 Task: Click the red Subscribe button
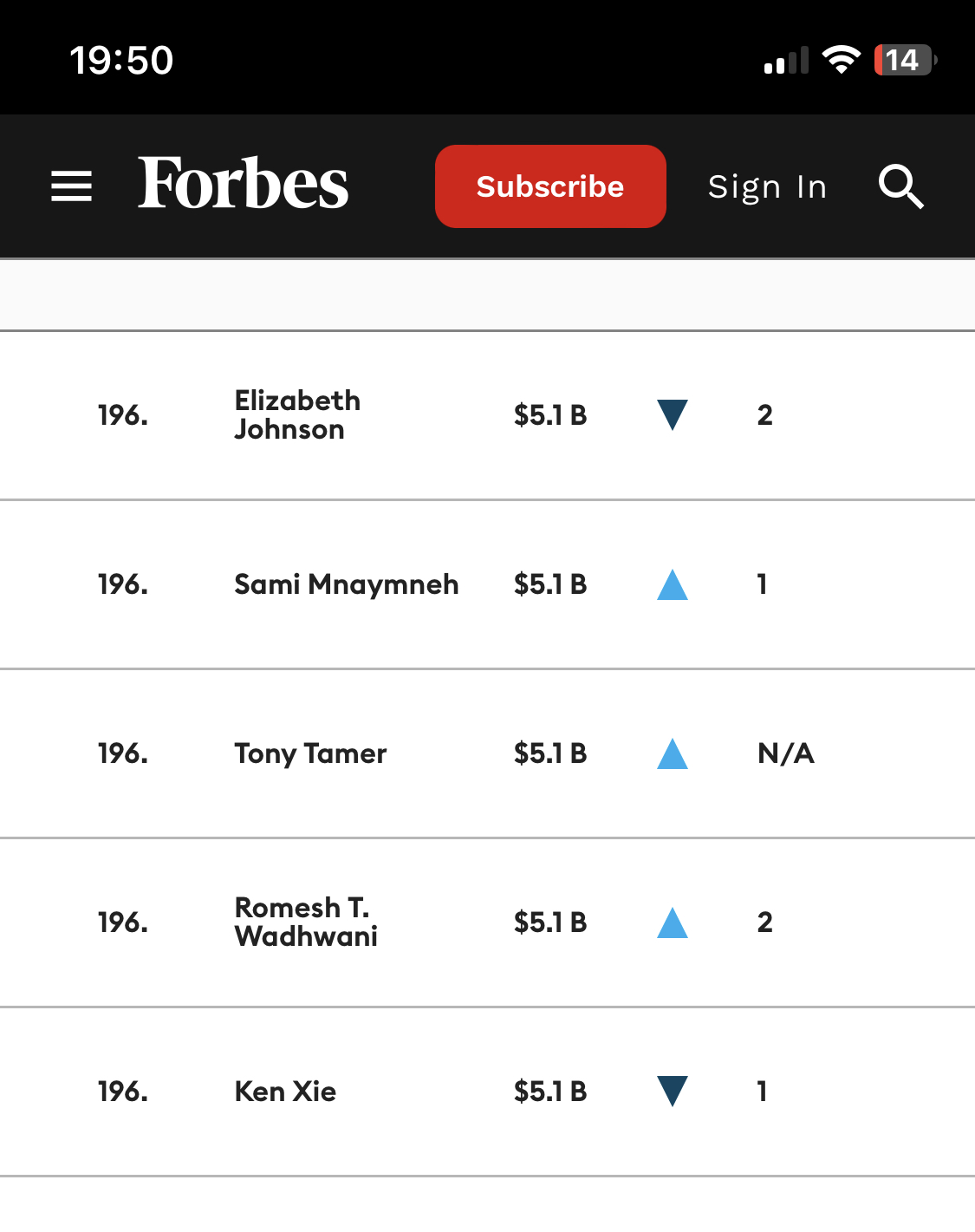pyautogui.click(x=550, y=186)
